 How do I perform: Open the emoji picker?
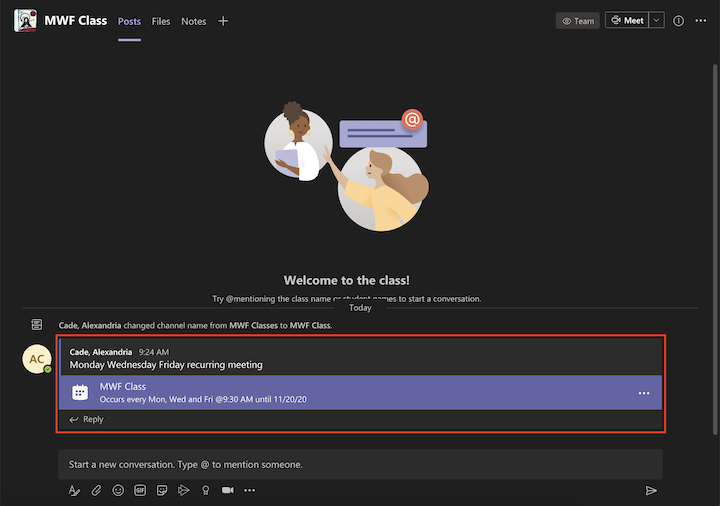[118, 490]
